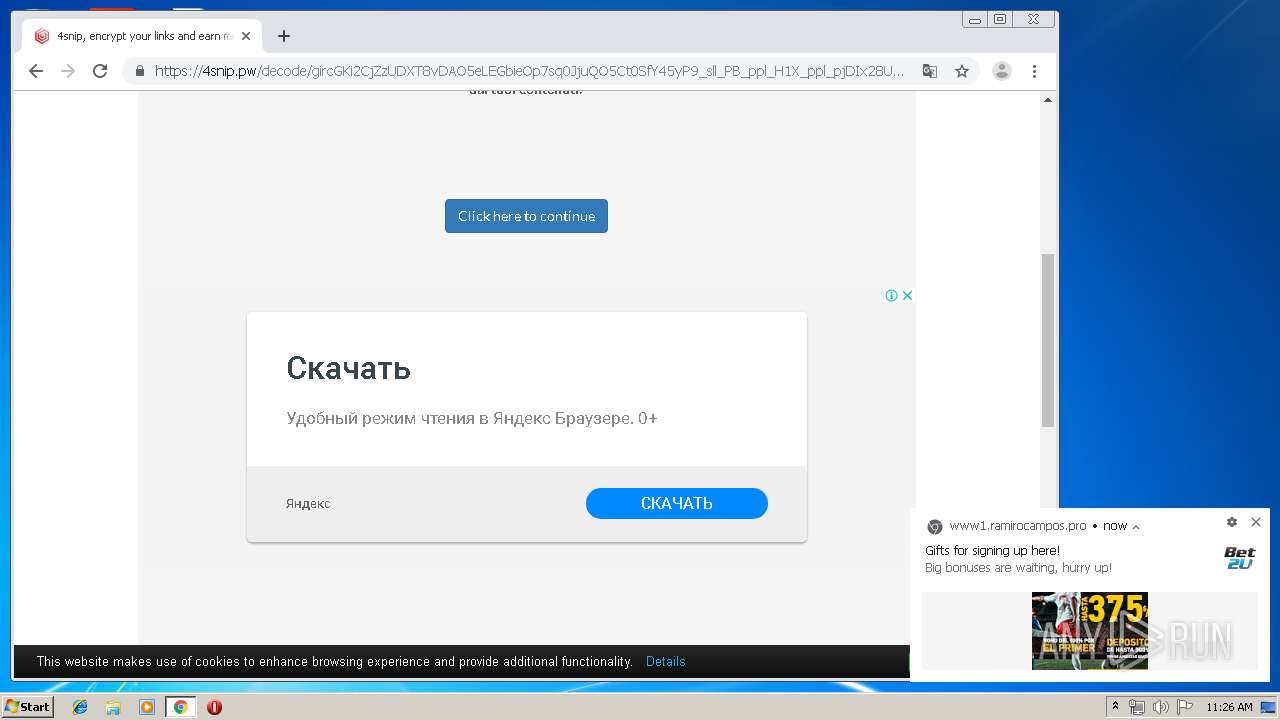Open cookie notice Details link

coord(666,661)
